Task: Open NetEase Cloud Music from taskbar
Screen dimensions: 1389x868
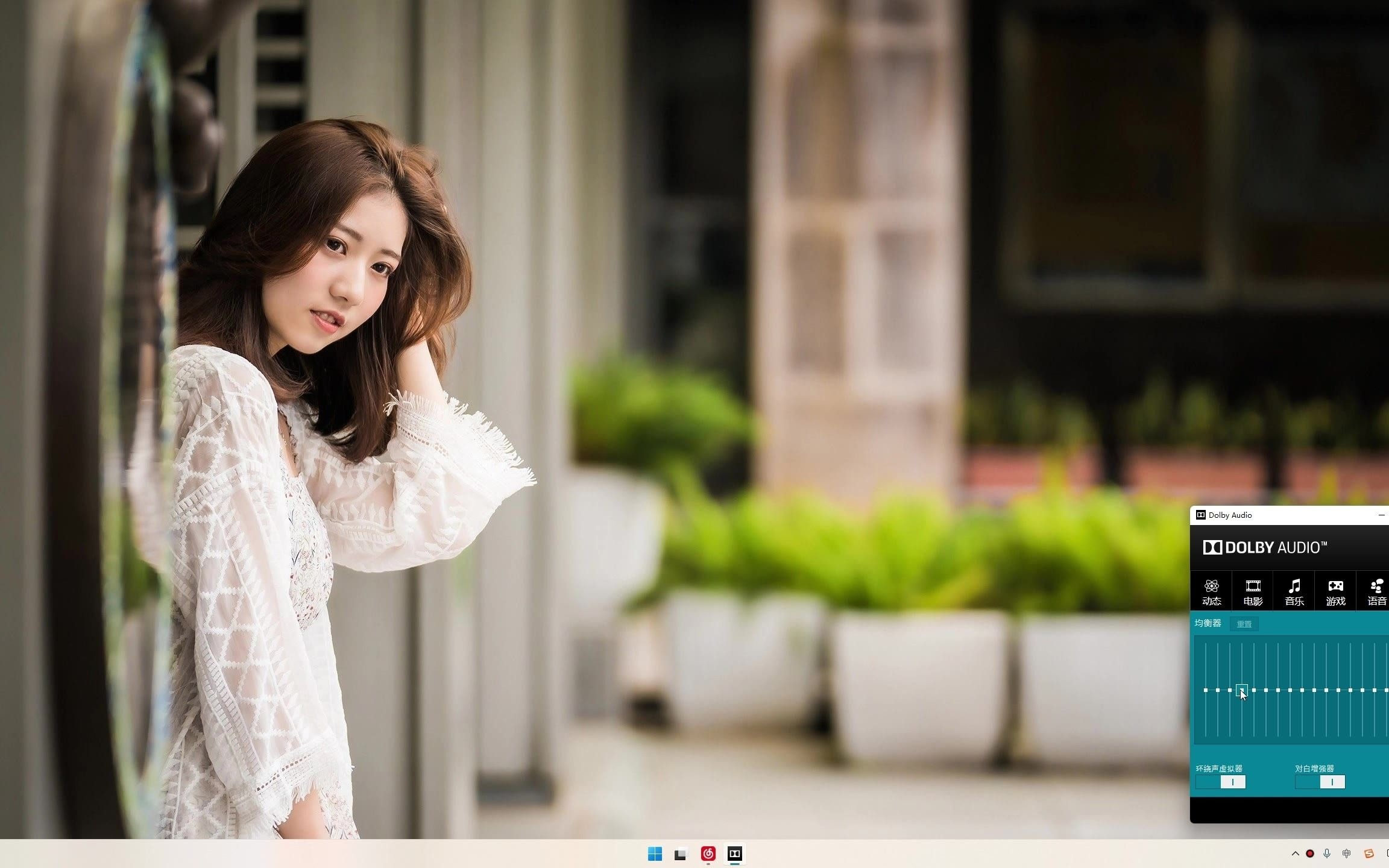Action: 708,854
